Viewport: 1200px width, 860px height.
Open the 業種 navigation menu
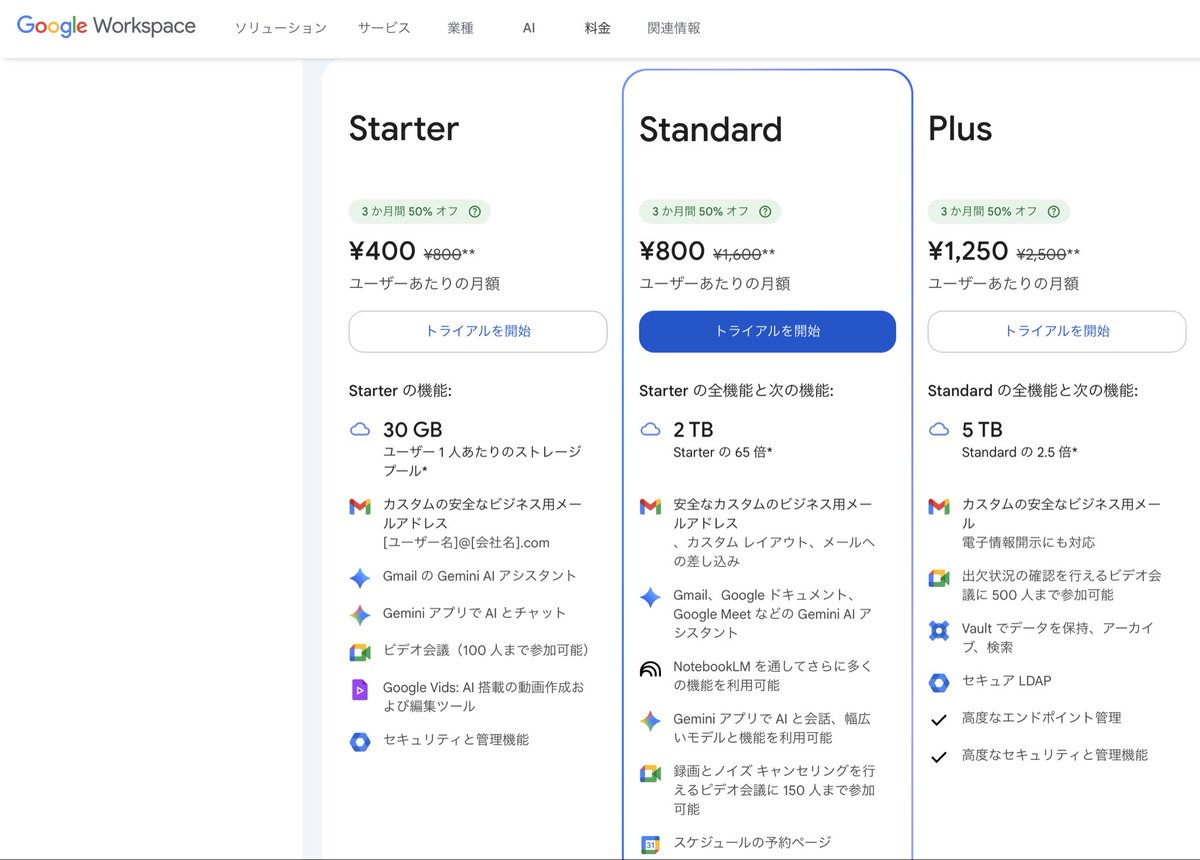point(460,28)
